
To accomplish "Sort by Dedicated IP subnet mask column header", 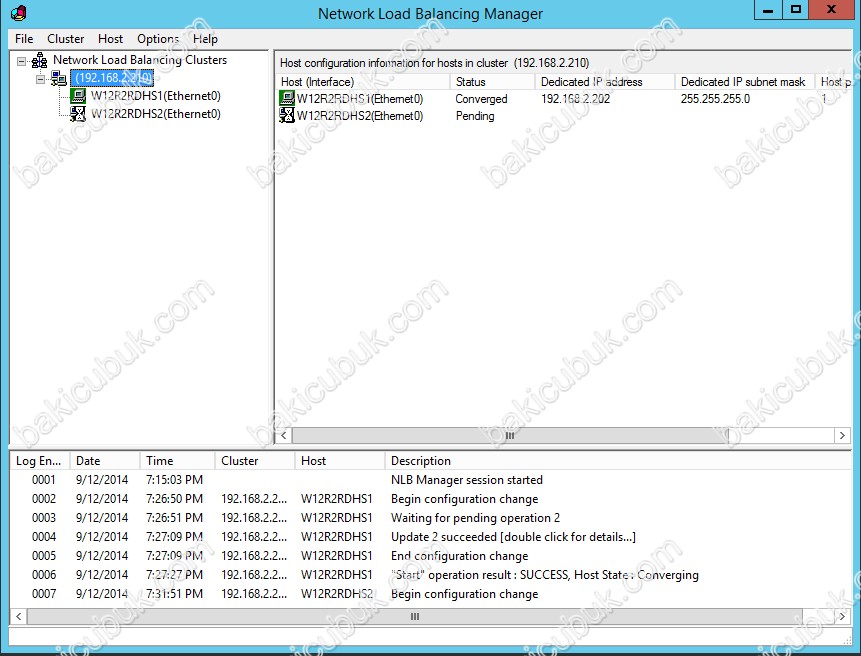I will pos(744,82).
